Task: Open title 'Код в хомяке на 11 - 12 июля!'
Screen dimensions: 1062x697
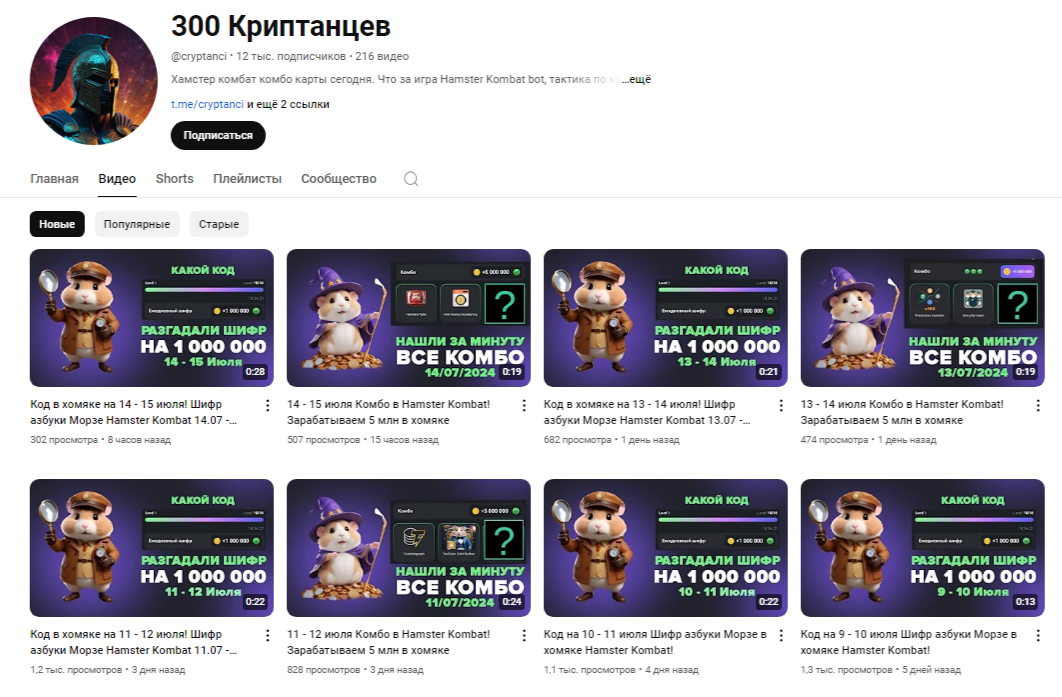Action: coord(133,642)
